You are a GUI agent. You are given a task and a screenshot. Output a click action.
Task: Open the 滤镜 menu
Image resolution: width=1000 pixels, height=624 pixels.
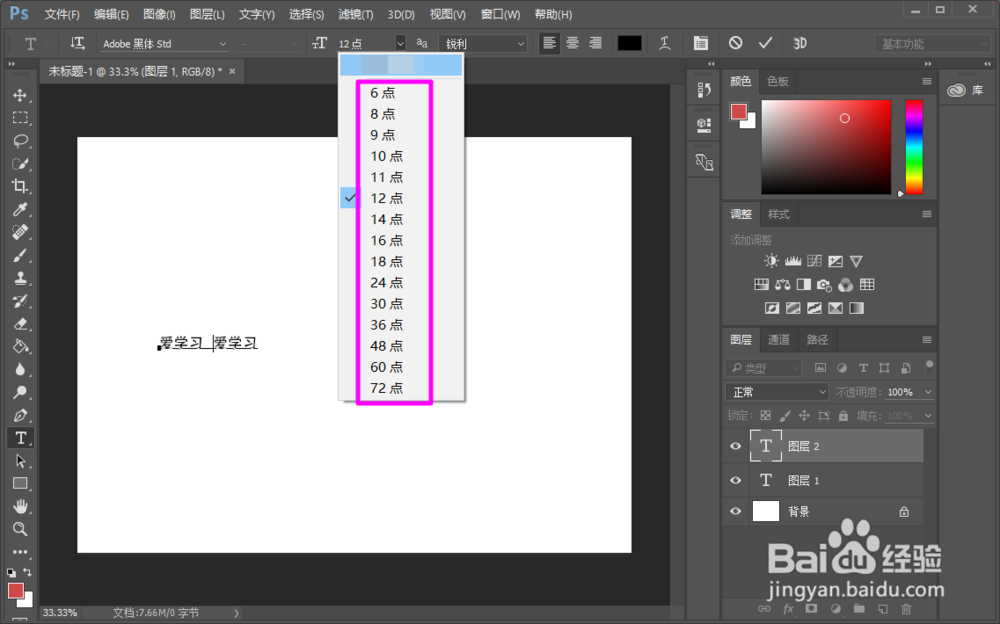coord(354,14)
